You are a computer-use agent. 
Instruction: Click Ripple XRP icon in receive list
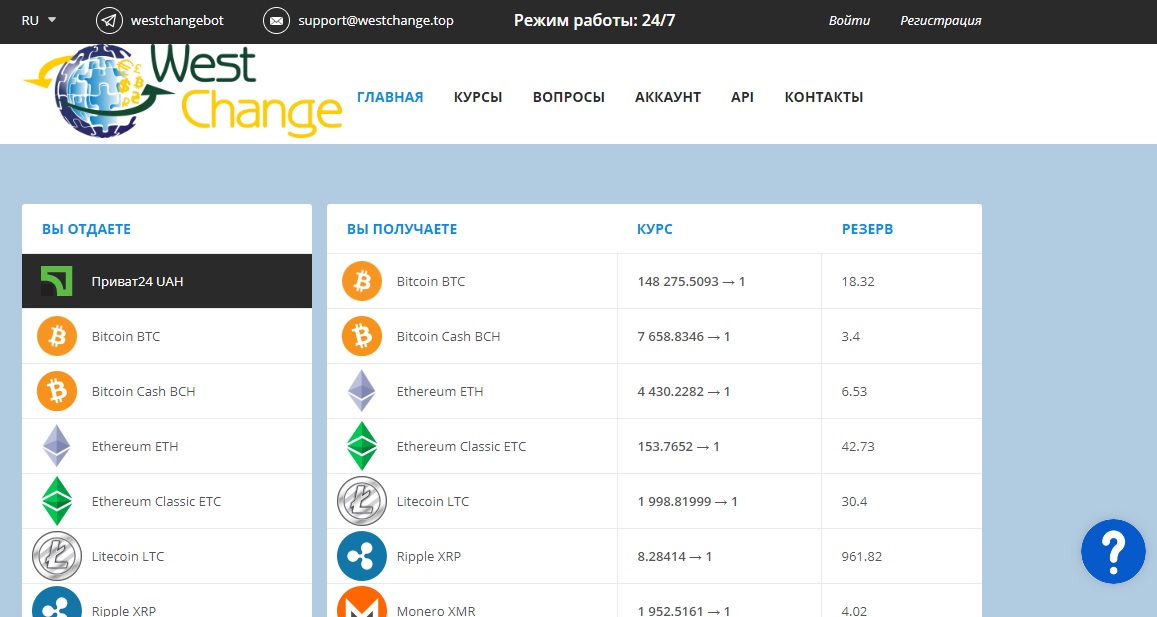pos(362,556)
